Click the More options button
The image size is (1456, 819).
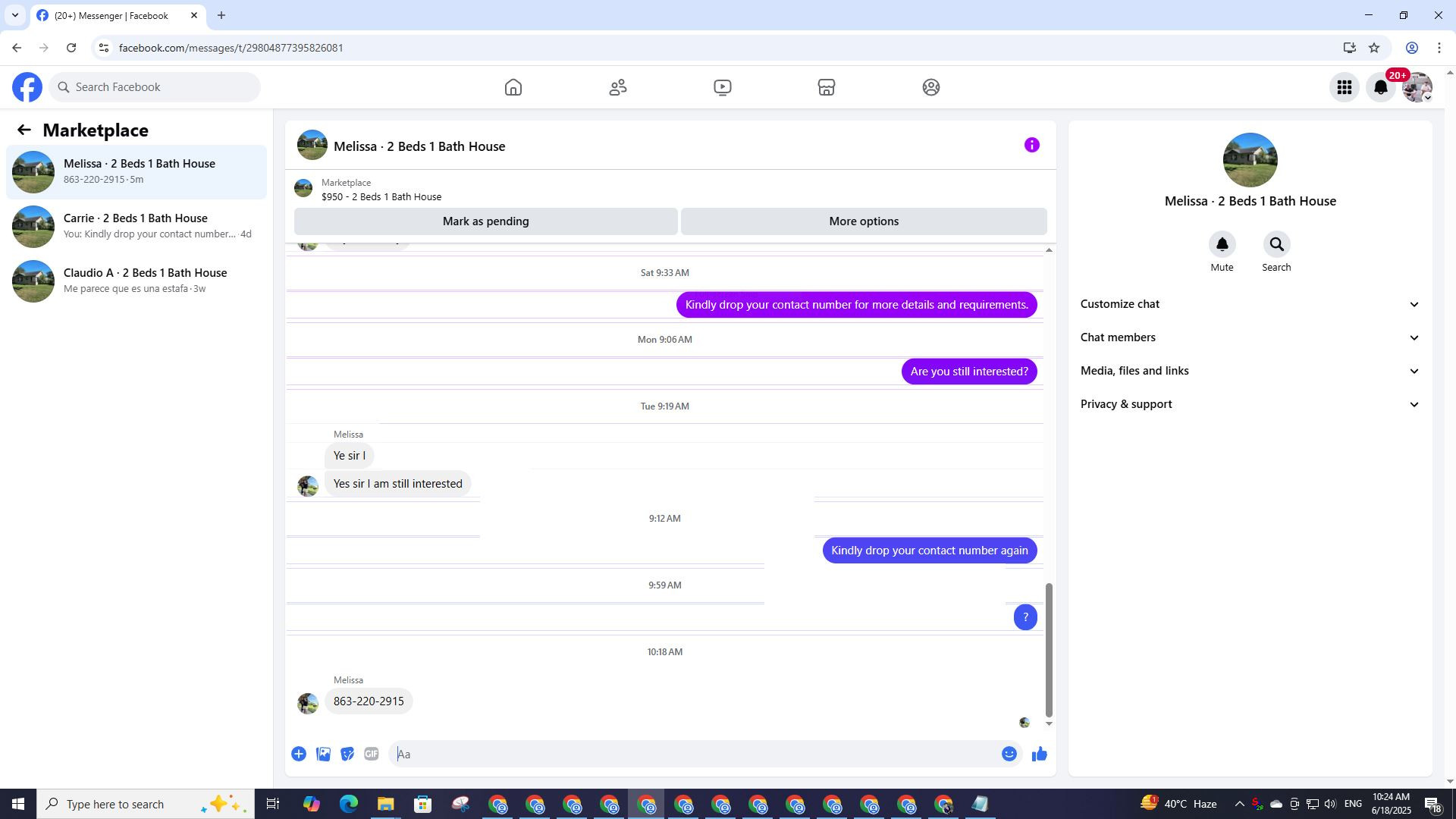pyautogui.click(x=864, y=221)
